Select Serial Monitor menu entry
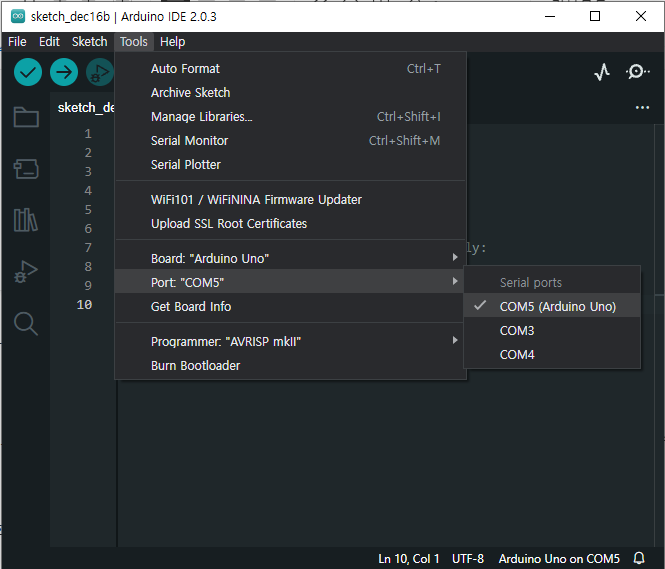The image size is (665, 569). tap(291, 140)
